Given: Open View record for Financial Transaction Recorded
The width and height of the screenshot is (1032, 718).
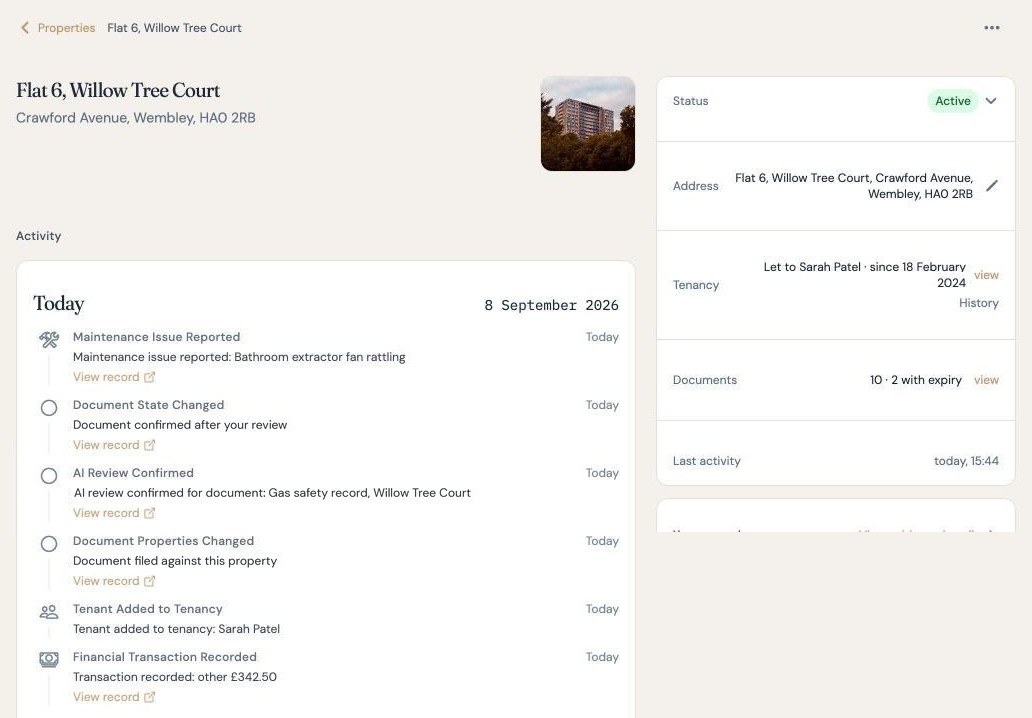Looking at the screenshot, I should pyautogui.click(x=106, y=697).
